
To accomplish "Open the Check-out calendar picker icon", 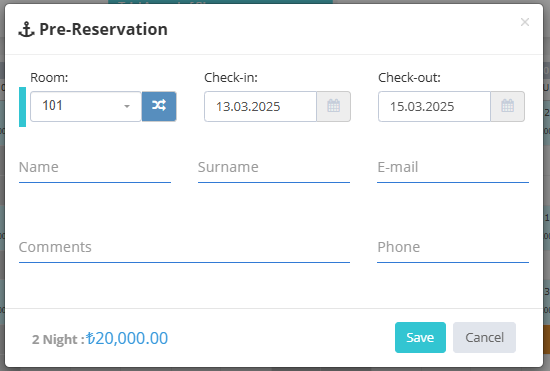I will (x=507, y=107).
